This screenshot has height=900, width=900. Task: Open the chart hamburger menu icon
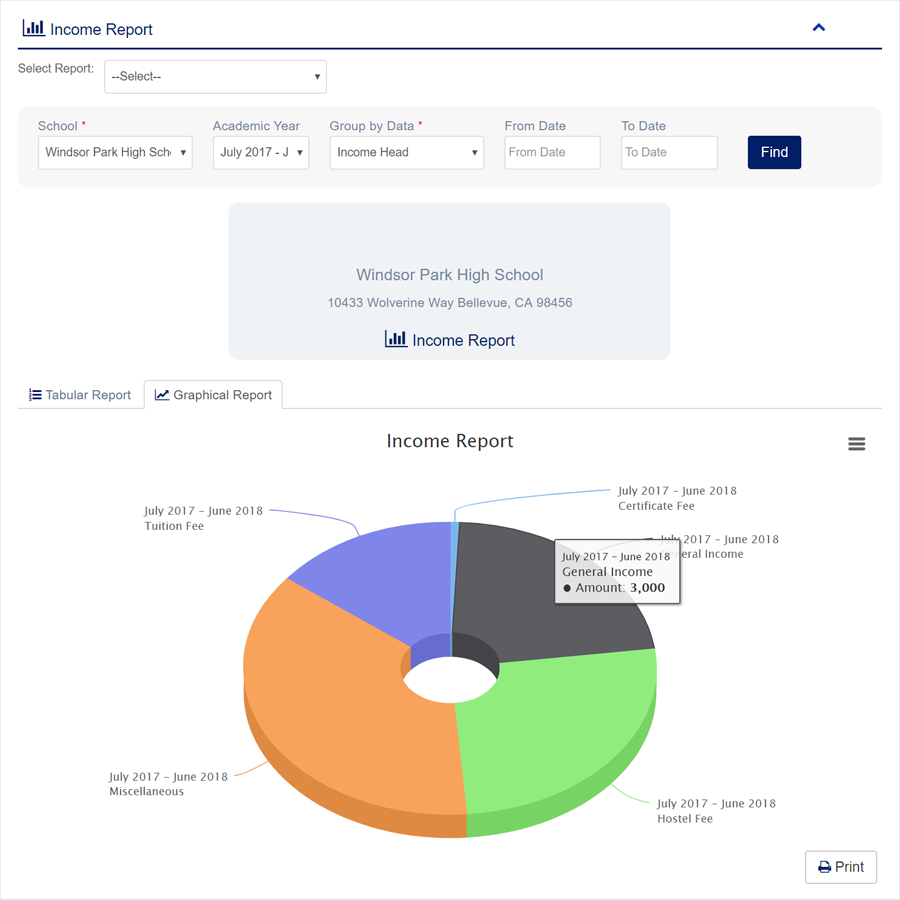[x=856, y=444]
